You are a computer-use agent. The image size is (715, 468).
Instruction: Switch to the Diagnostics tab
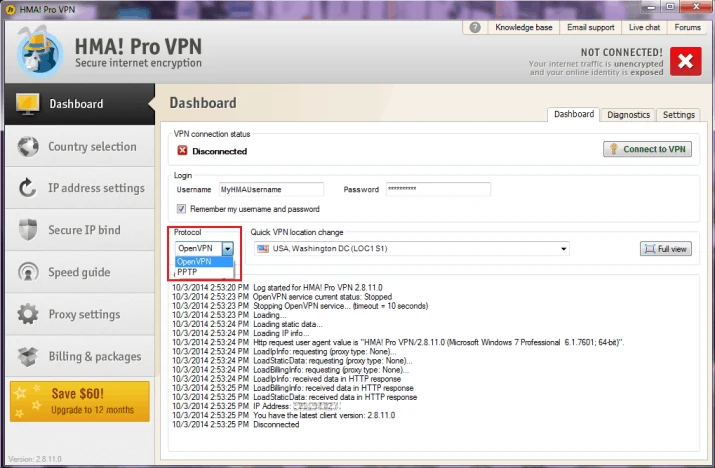pos(628,115)
